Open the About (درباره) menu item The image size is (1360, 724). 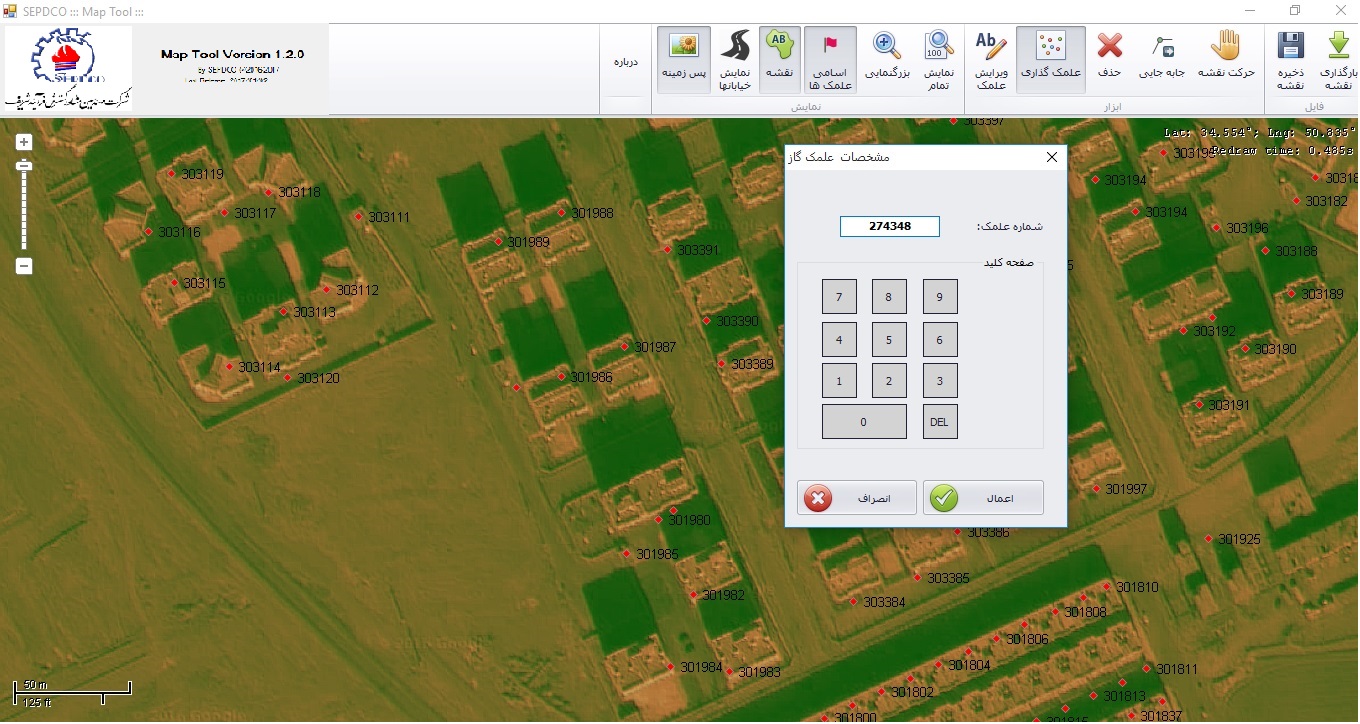[x=626, y=62]
